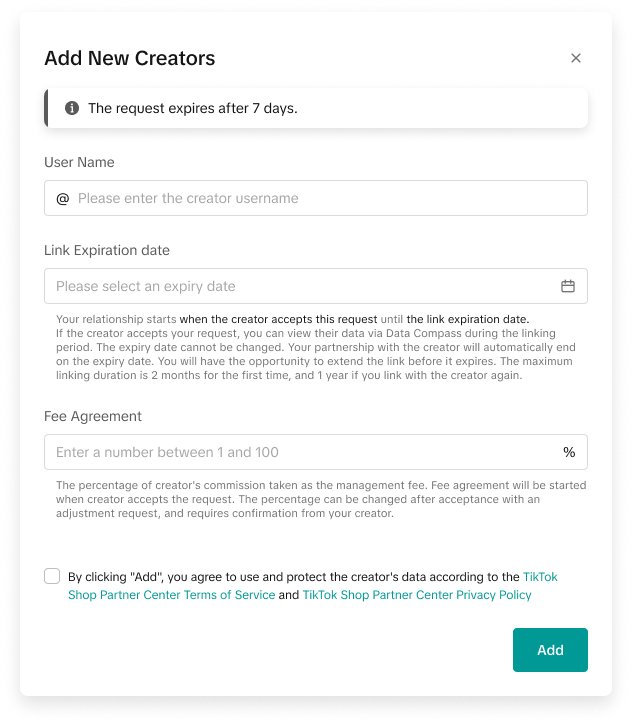Screen dimensions: 632x724
Task: Tick the data protection agreement checkbox
Action: click(x=52, y=577)
